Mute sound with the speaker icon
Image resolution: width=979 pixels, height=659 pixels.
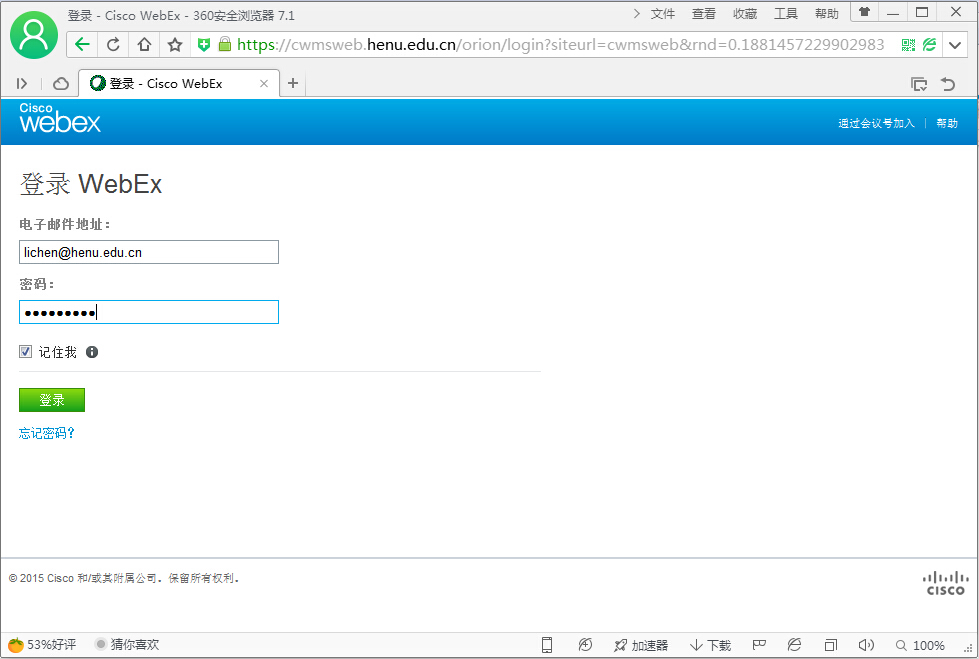[x=866, y=645]
